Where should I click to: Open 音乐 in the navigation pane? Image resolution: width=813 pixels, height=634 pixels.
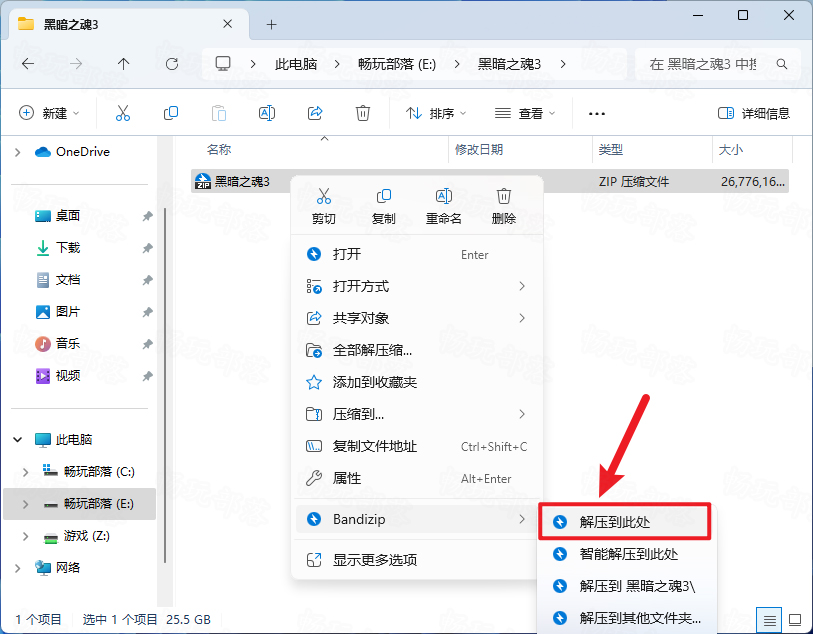point(67,344)
